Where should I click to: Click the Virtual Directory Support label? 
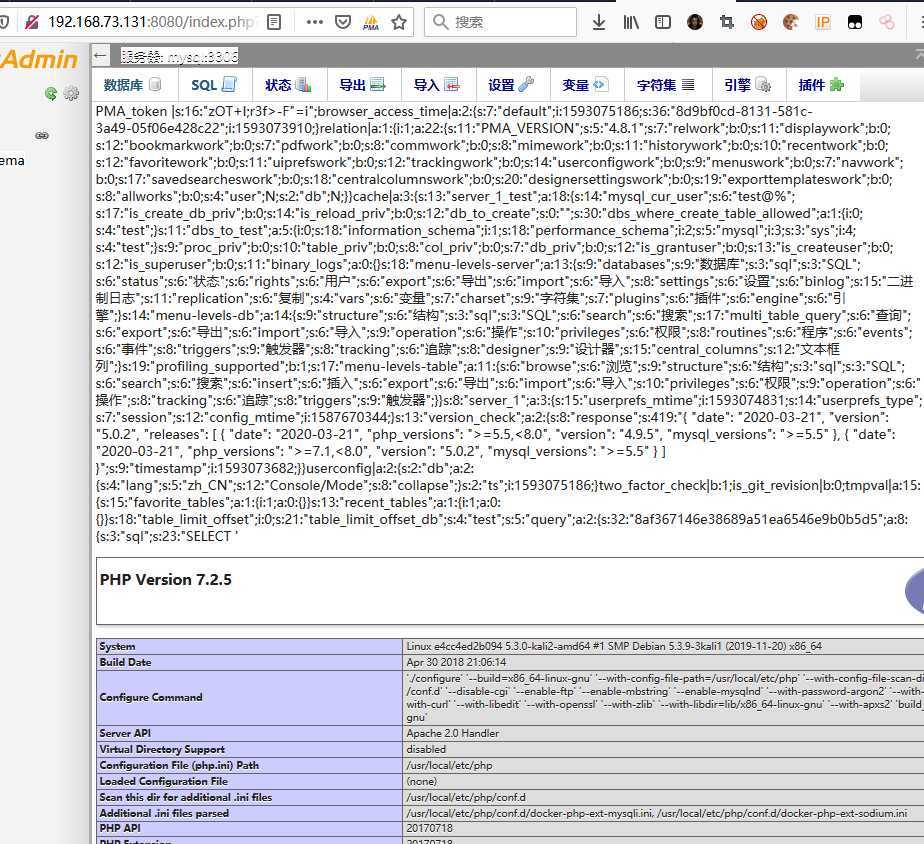[x=162, y=749]
